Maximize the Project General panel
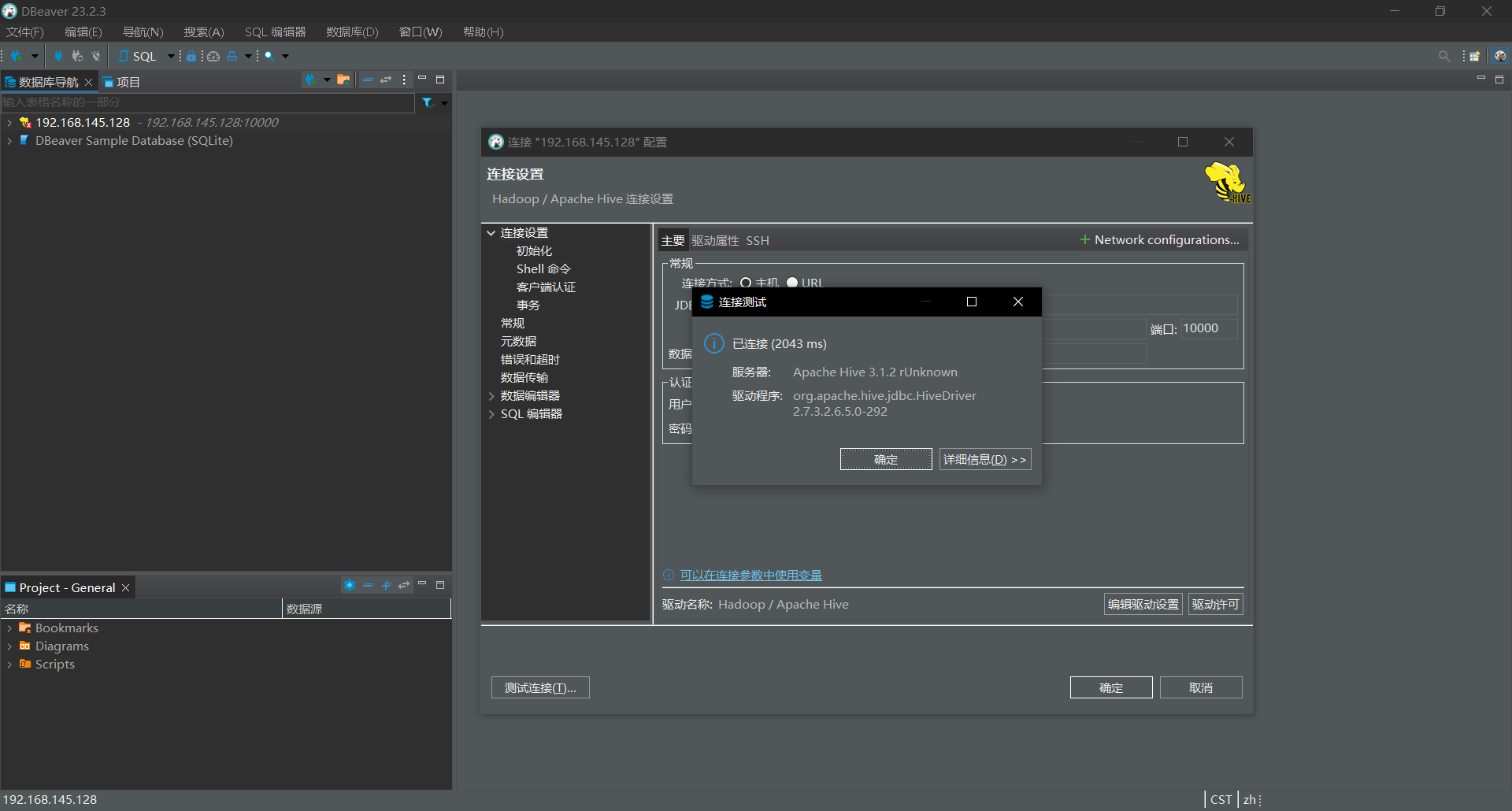This screenshot has width=1512, height=811. [440, 585]
